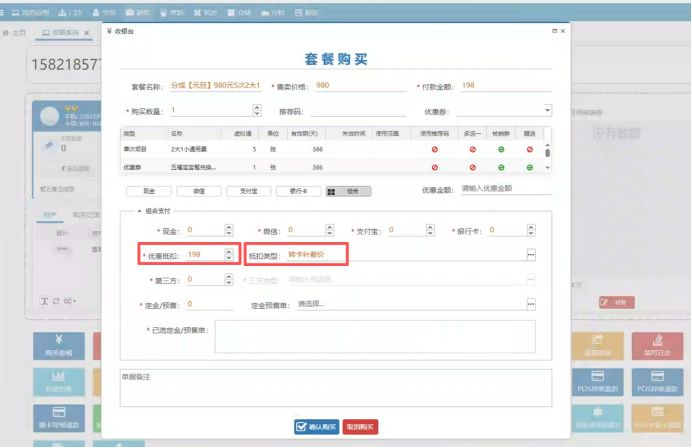
Task: Click 赠送 green icon in 优惠券 row
Action: coord(529,167)
